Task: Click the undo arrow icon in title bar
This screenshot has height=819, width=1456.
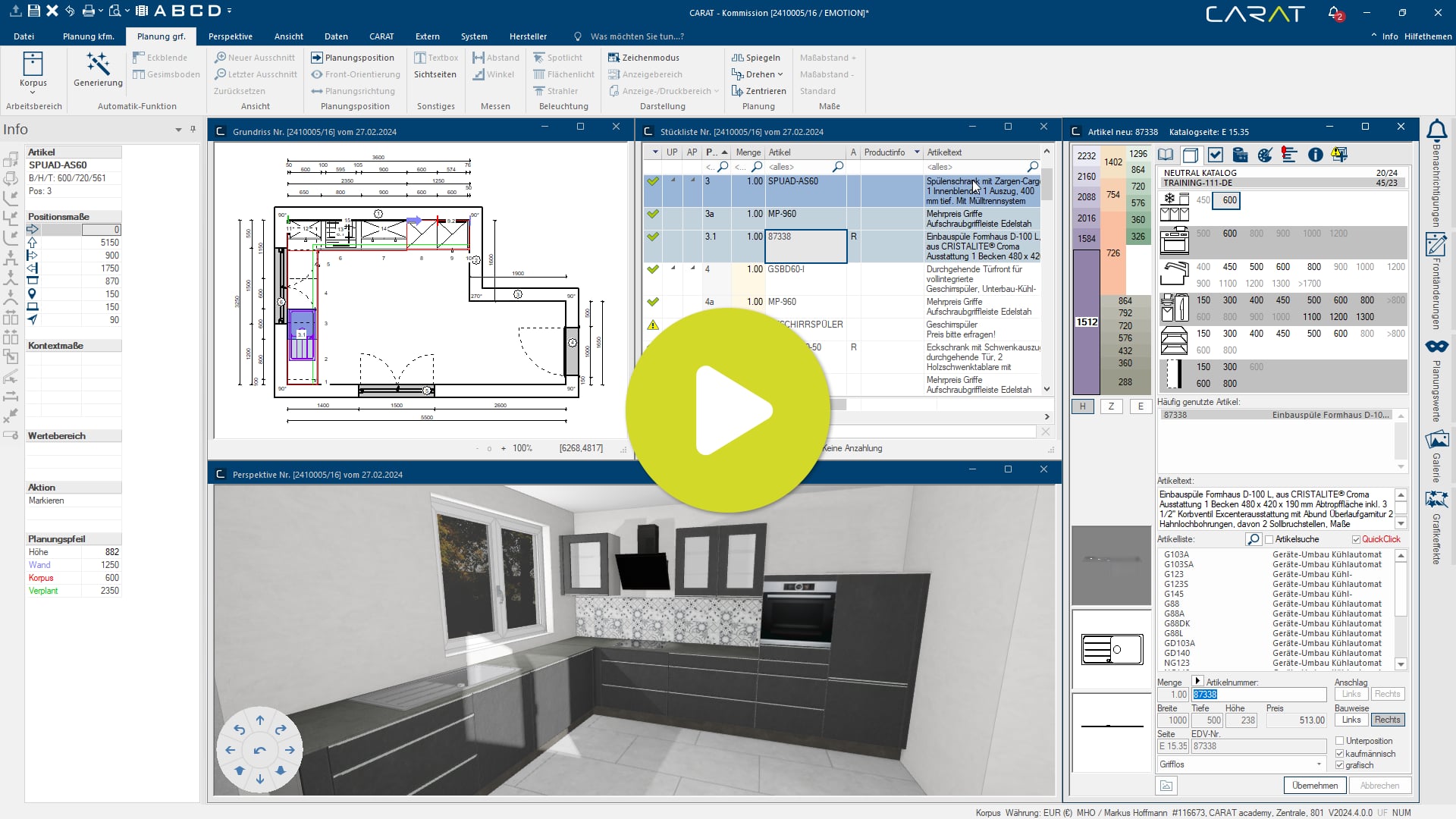Action: click(70, 11)
